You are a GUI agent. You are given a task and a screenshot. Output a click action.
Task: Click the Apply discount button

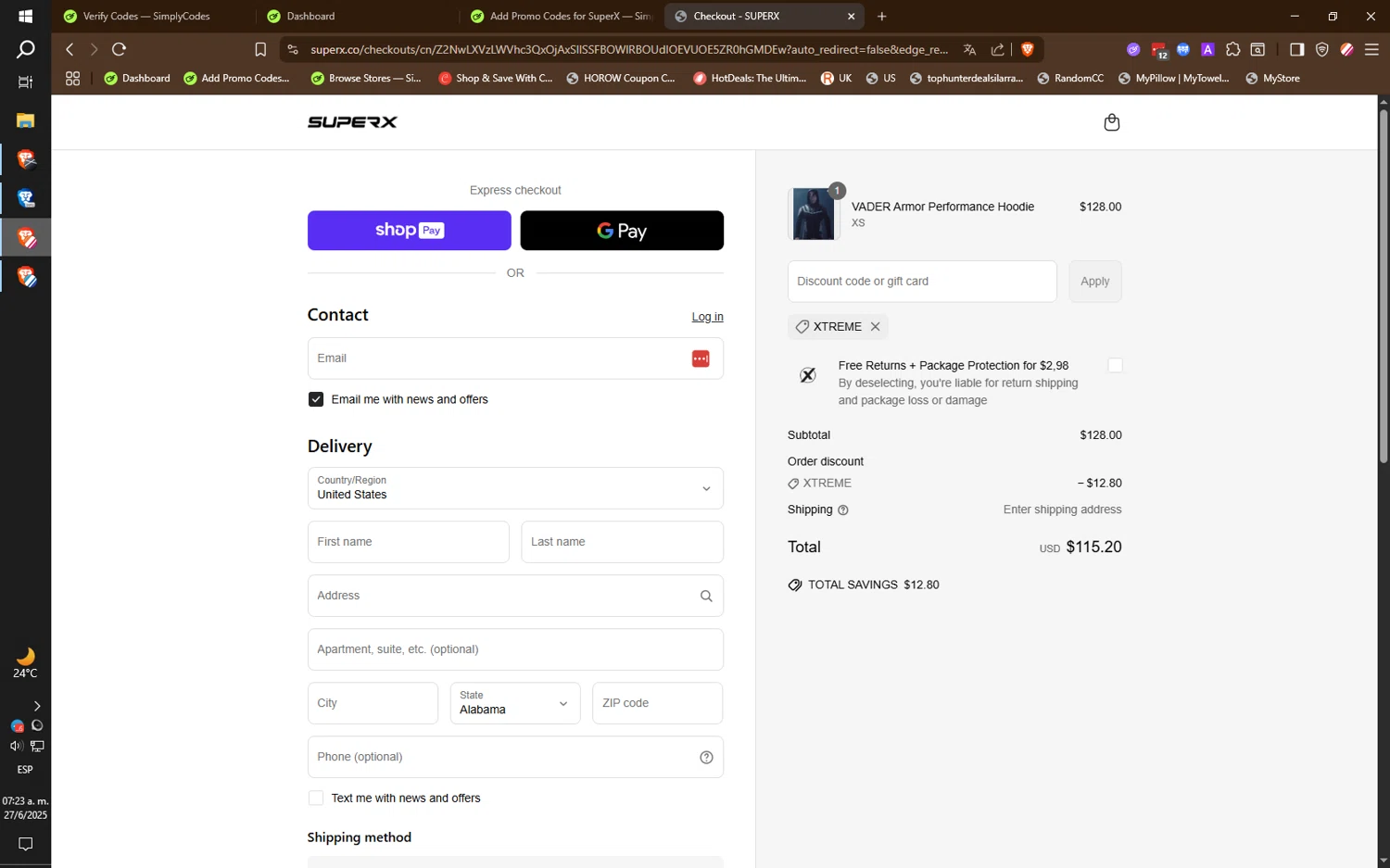point(1094,282)
